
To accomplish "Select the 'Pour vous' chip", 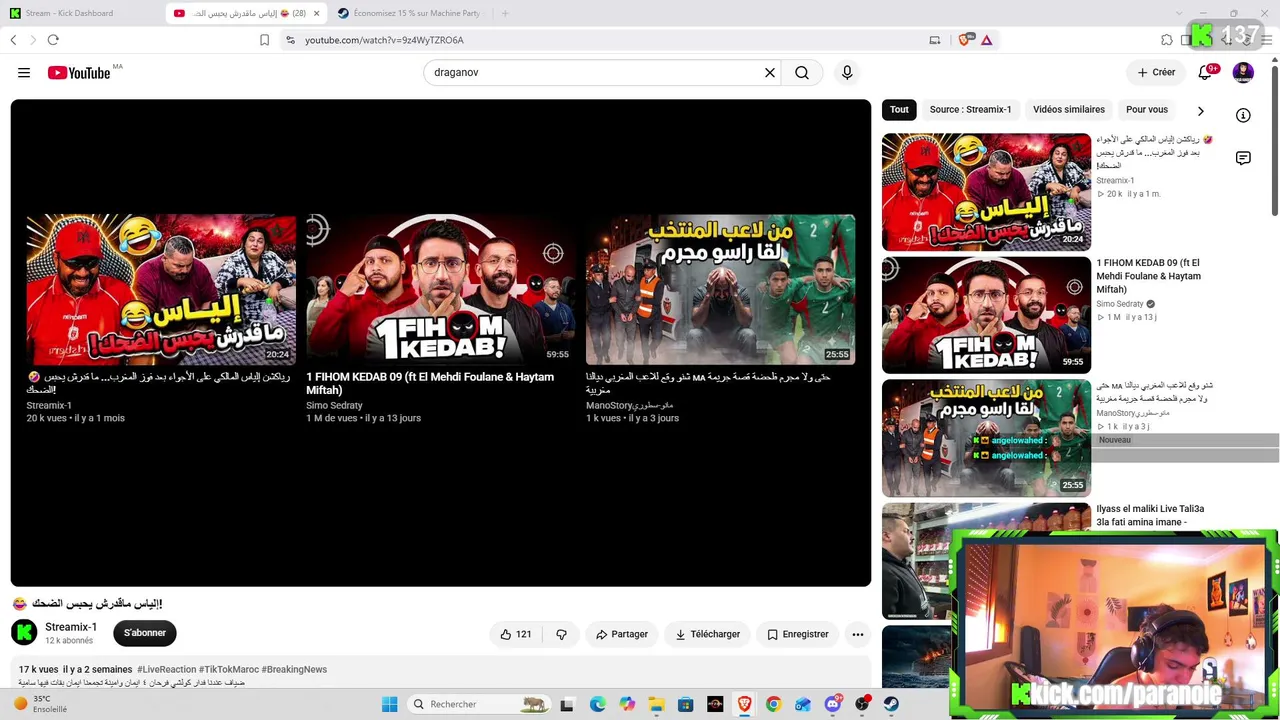I will 1147,110.
